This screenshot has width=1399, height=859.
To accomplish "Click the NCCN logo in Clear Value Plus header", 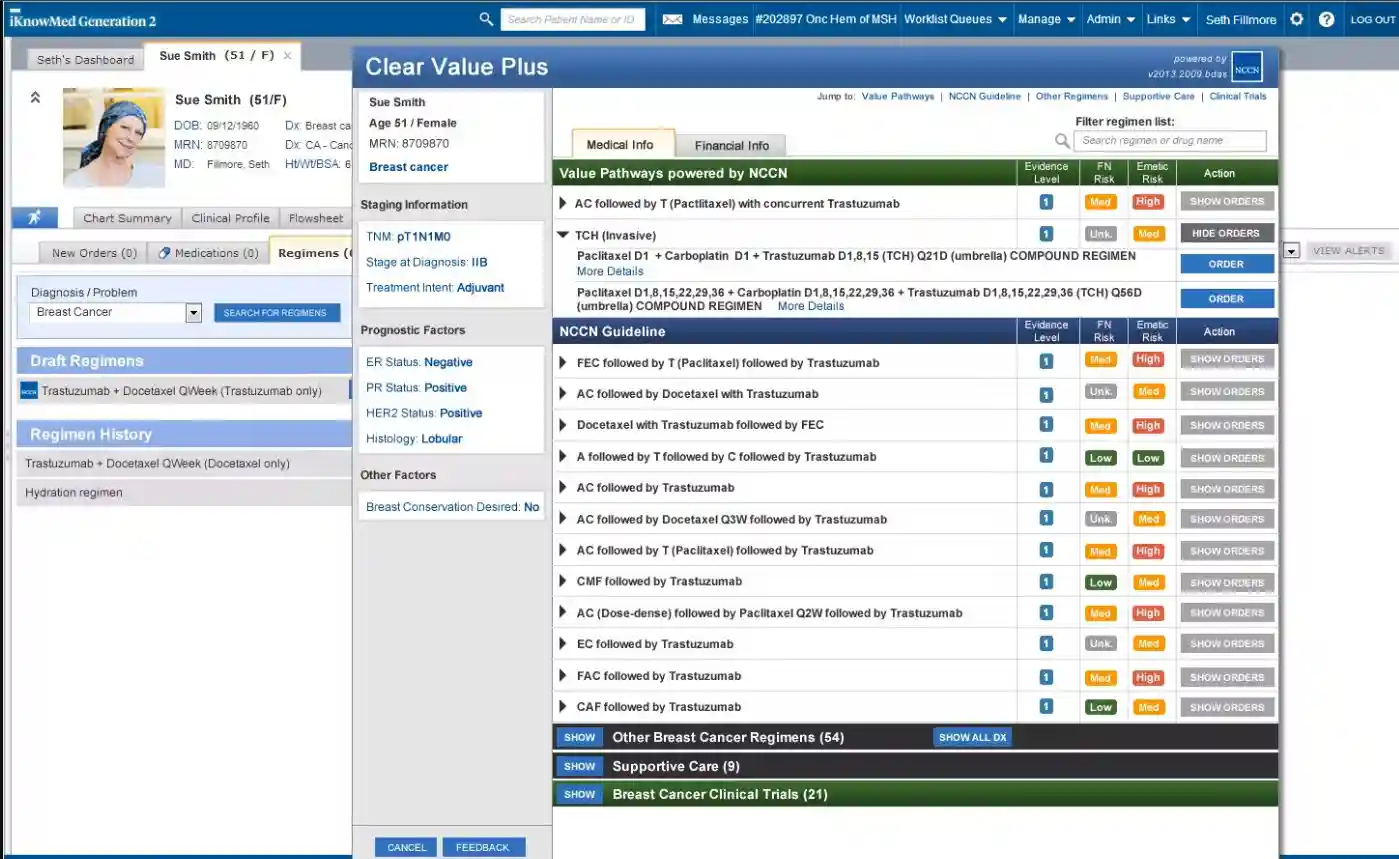I will (1246, 69).
